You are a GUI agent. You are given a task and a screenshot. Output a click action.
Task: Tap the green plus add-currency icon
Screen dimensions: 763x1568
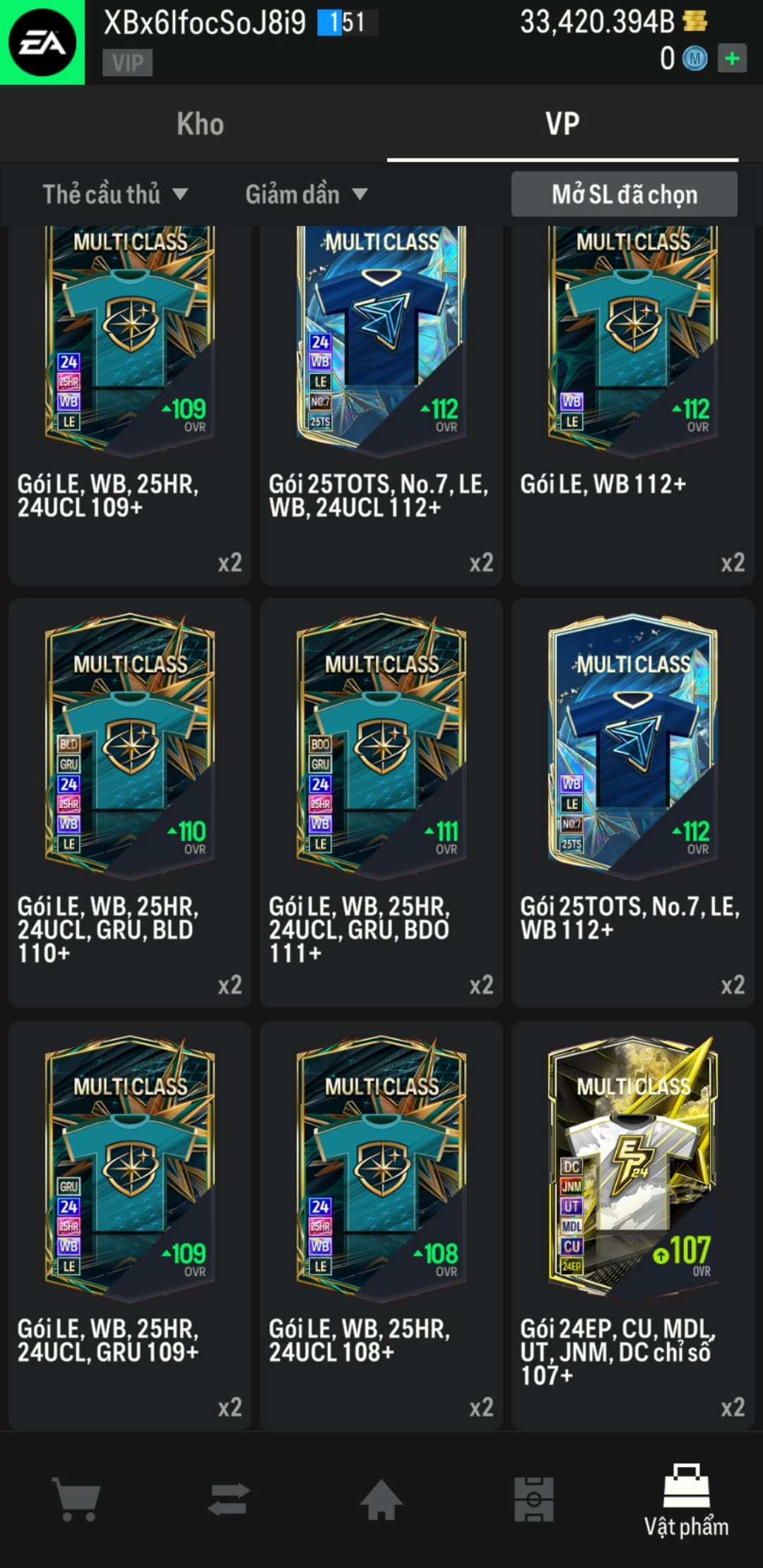[732, 59]
